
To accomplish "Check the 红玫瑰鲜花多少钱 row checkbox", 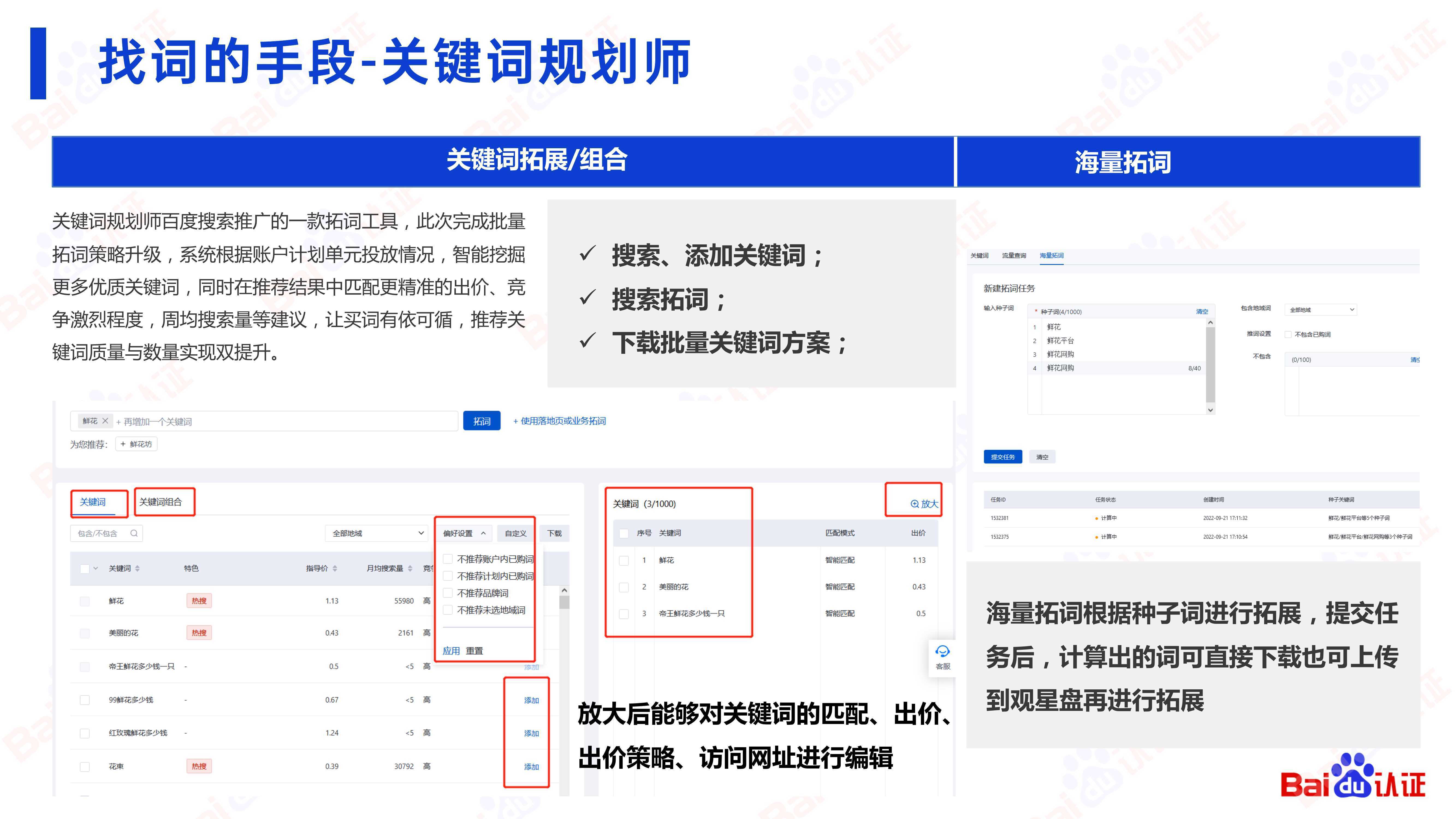I will click(85, 733).
